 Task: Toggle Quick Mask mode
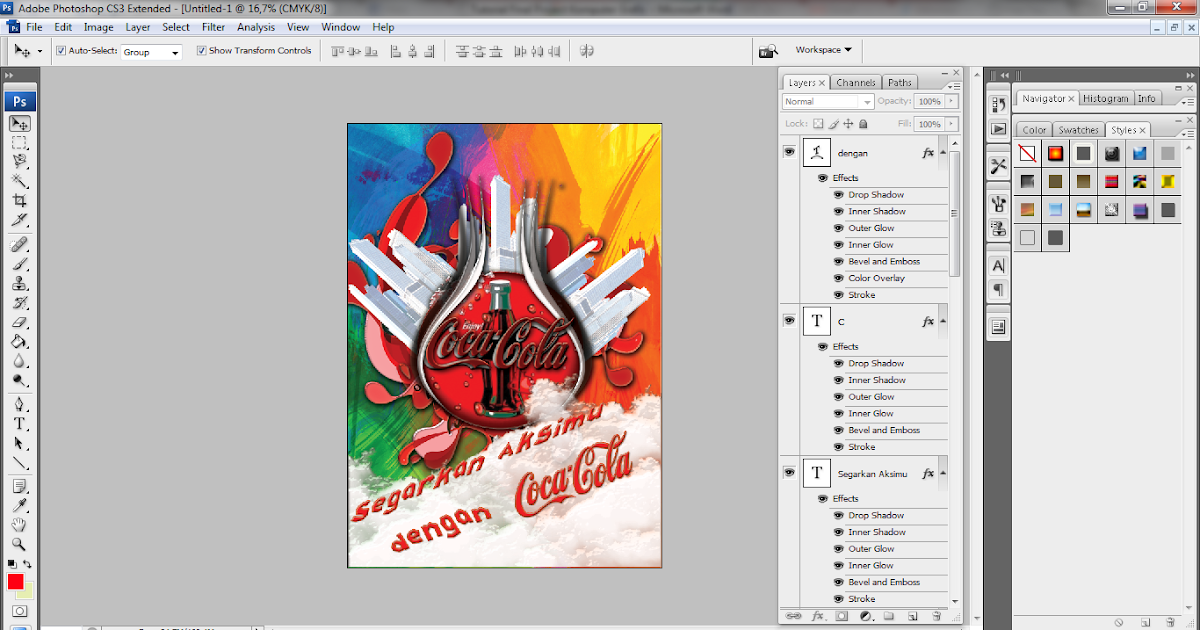click(20, 611)
